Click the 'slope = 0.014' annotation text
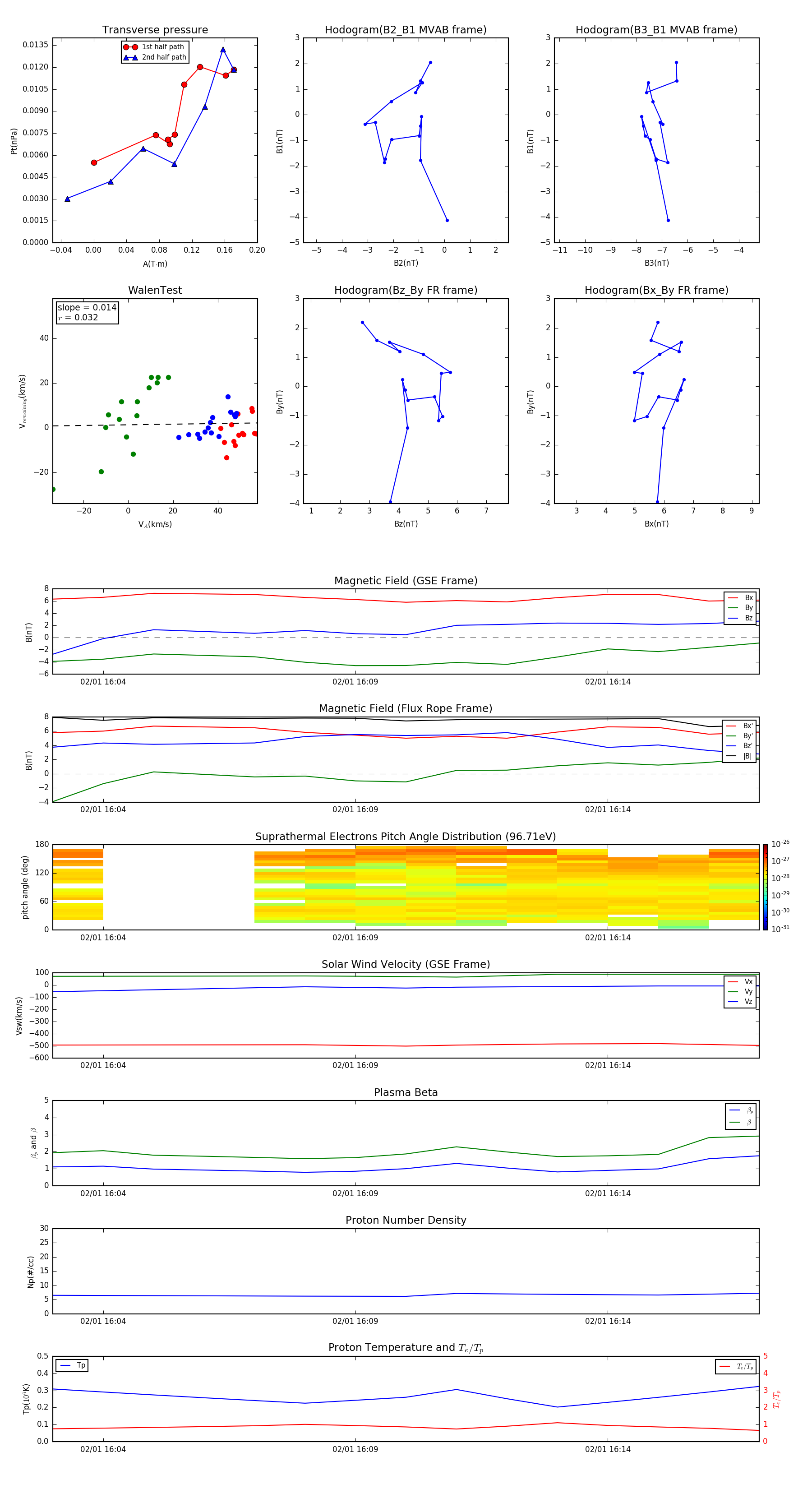 point(87,308)
